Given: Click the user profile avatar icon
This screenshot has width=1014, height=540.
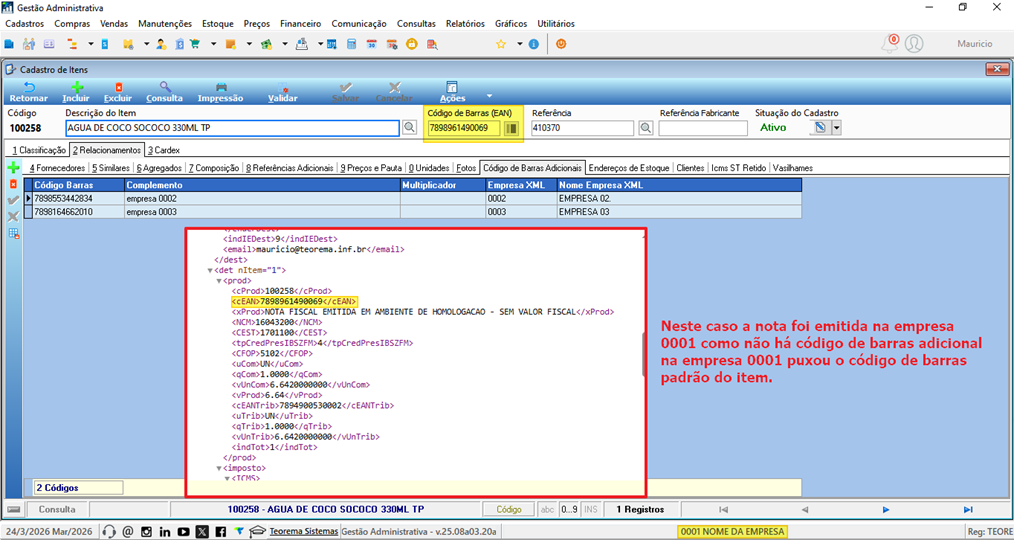Looking at the screenshot, I should click(914, 44).
